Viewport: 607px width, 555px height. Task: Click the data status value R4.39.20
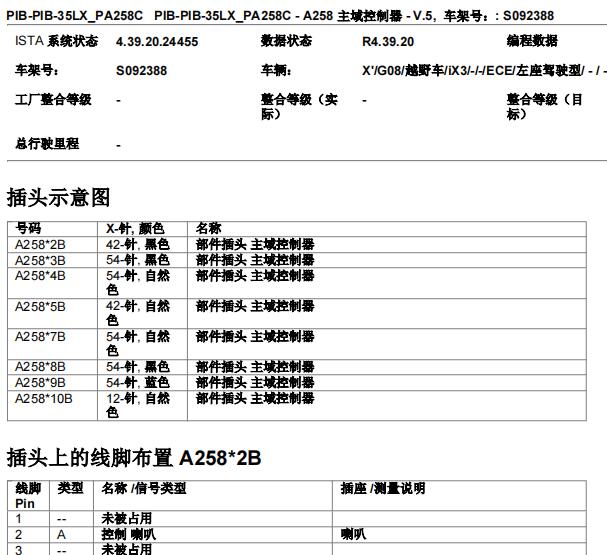coord(388,41)
